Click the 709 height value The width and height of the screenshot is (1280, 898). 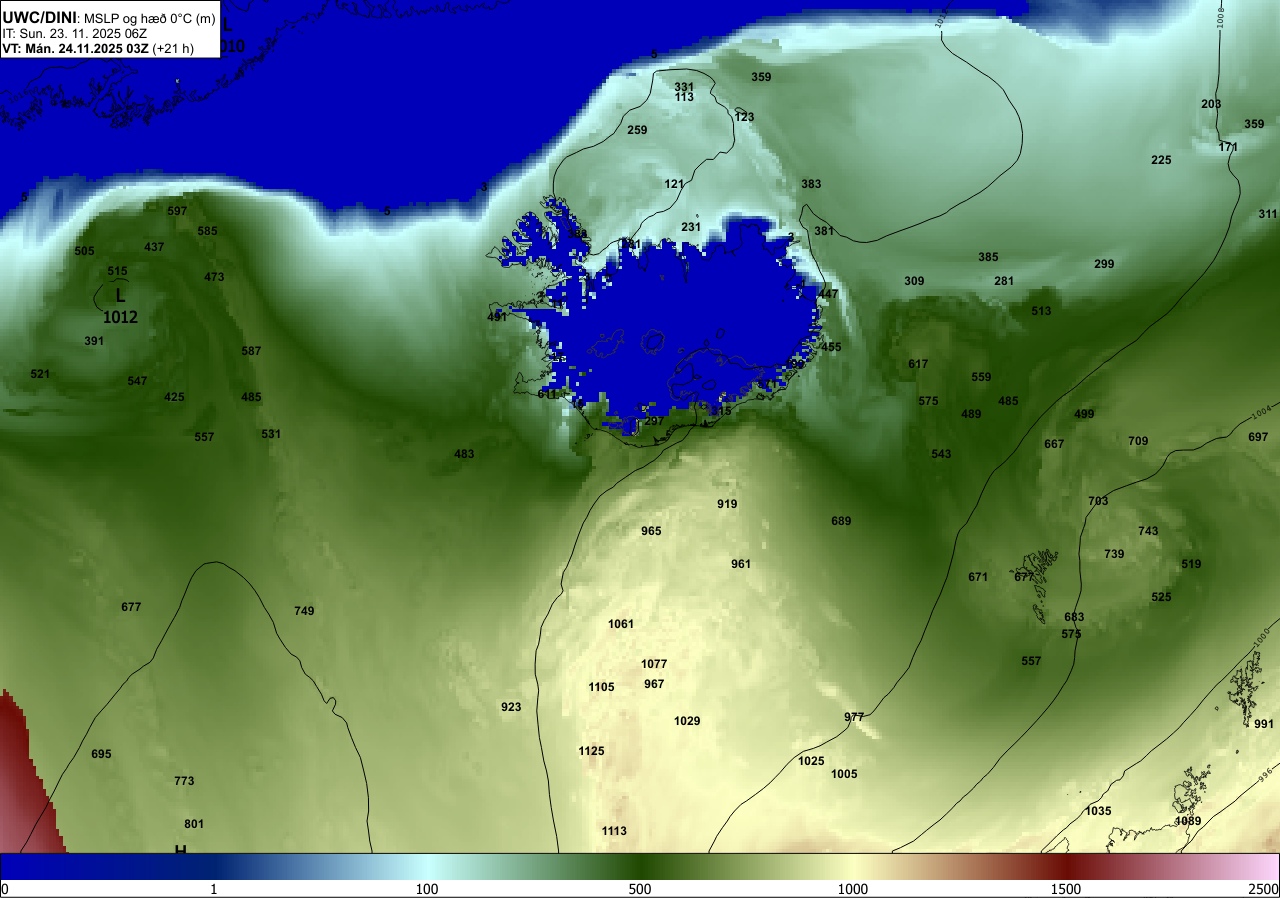1138,441
